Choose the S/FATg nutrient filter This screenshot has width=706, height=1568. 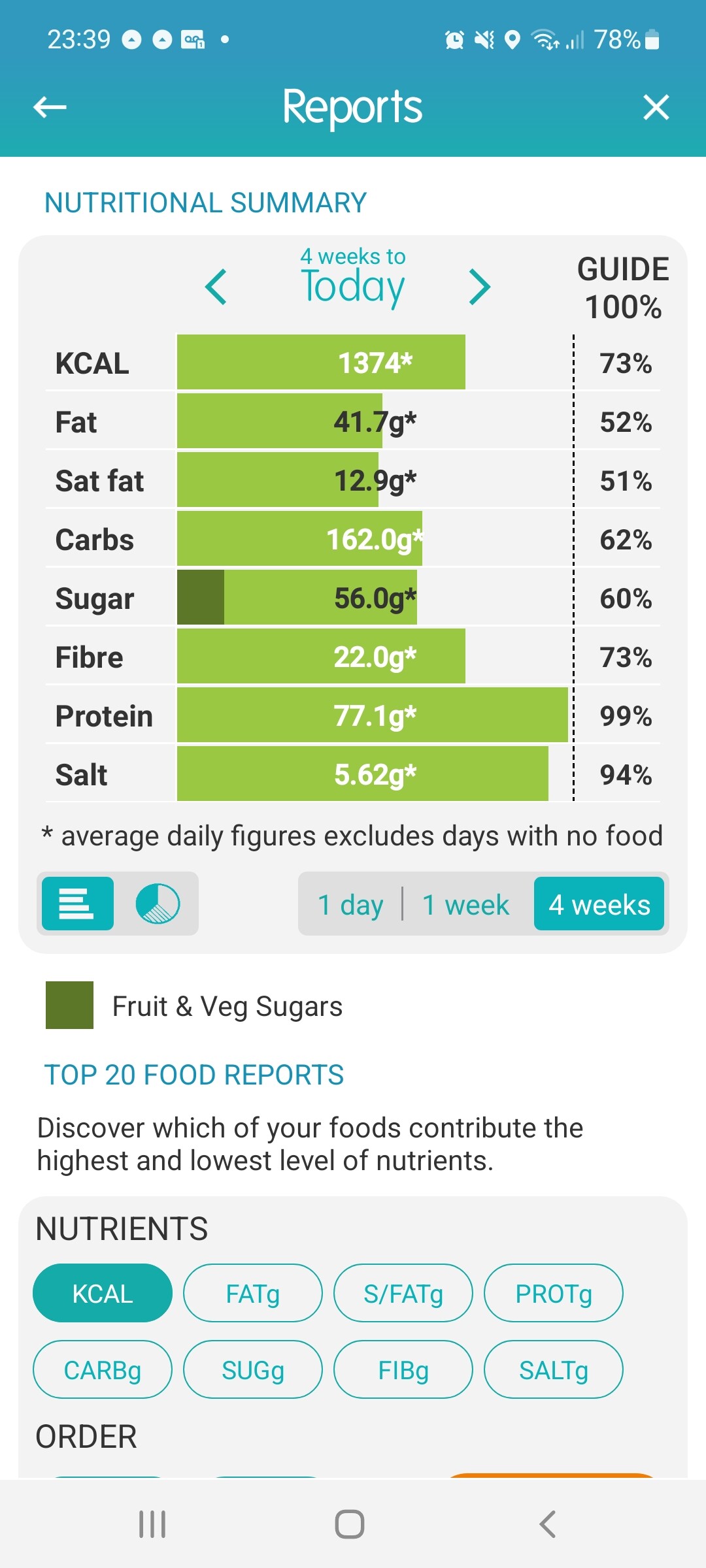[x=403, y=1294]
